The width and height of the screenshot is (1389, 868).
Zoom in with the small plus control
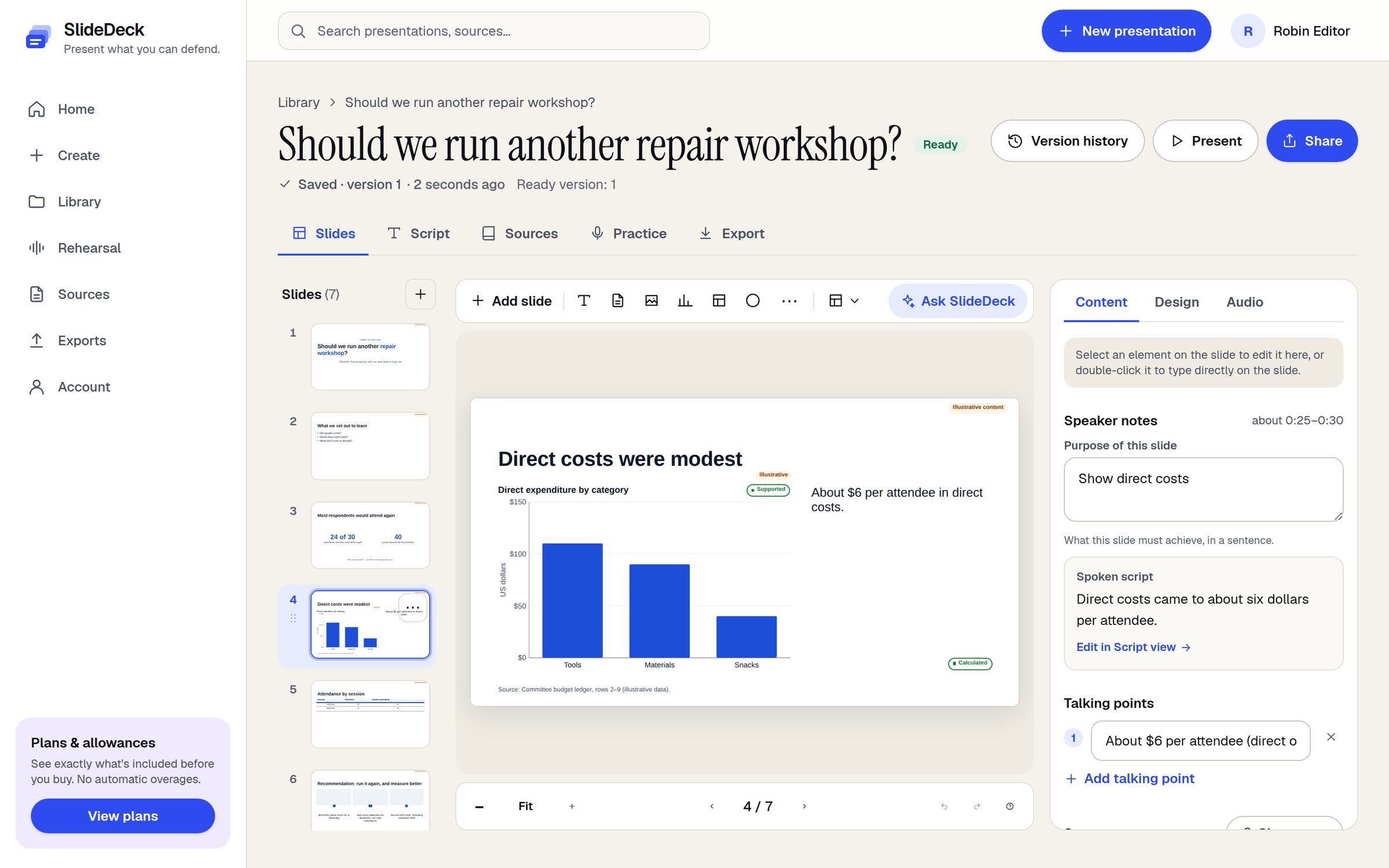pyautogui.click(x=572, y=807)
